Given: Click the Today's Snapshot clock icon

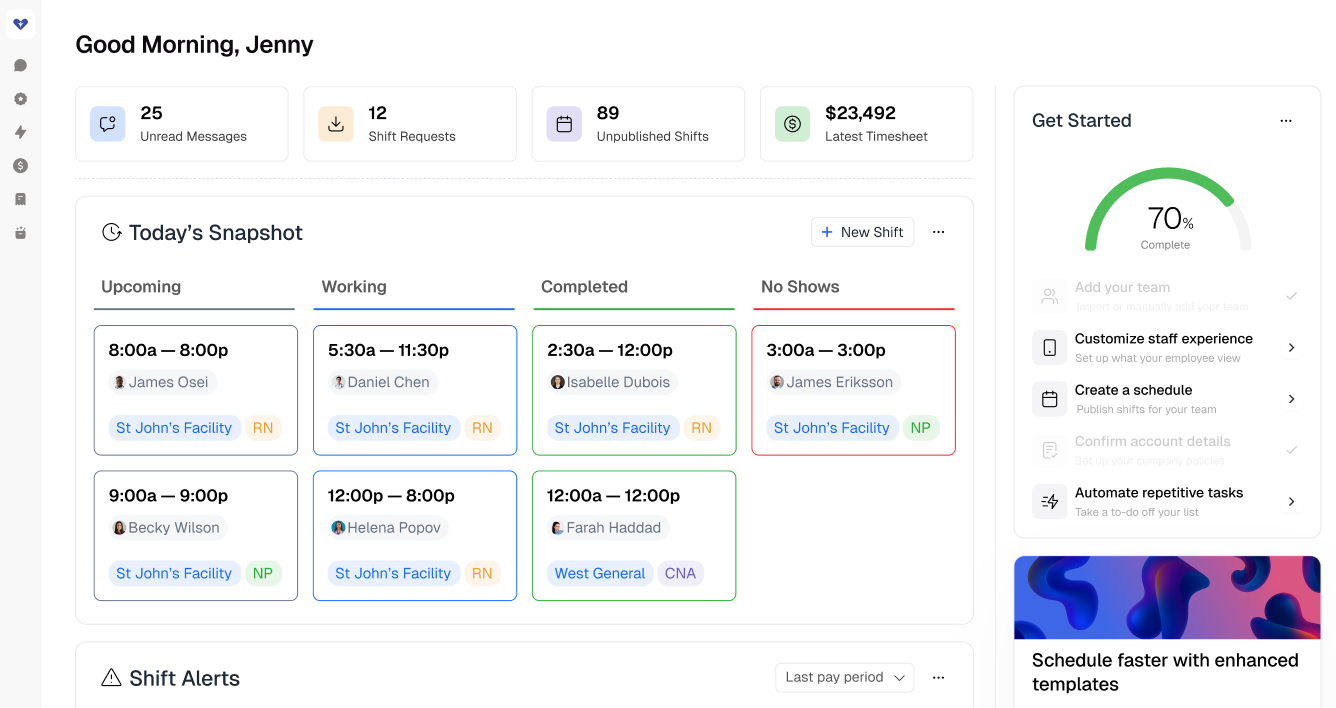Looking at the screenshot, I should point(112,232).
